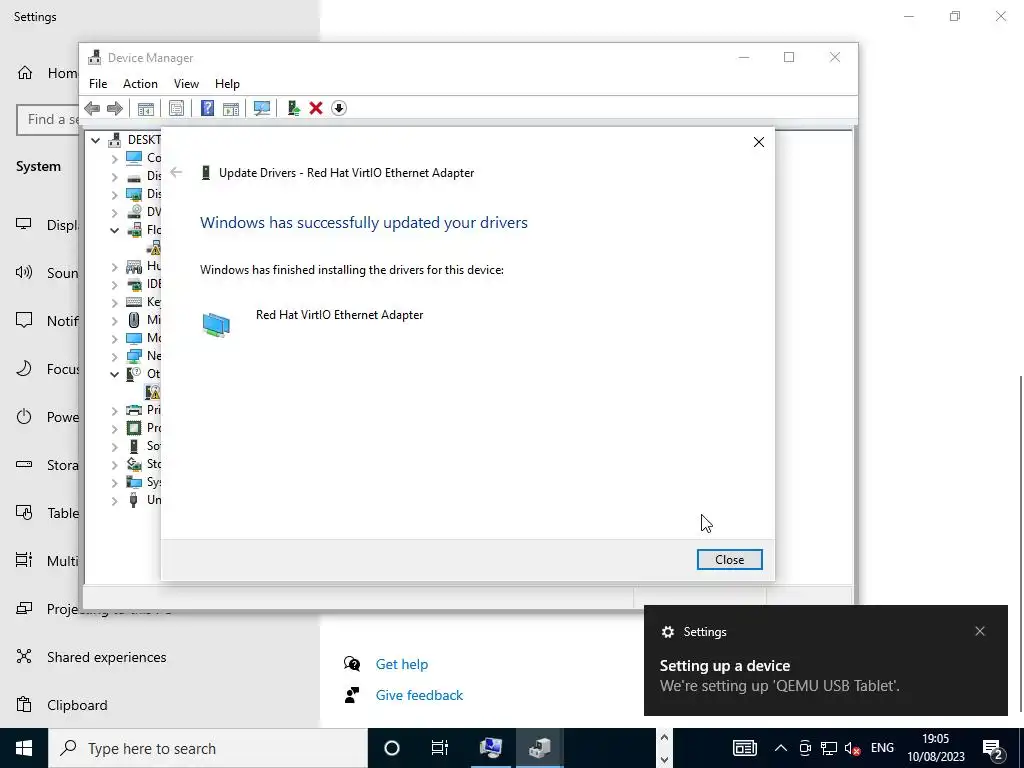Click the Start button on the taskbar
Viewport: 1024px width, 768px height.
coord(24,748)
